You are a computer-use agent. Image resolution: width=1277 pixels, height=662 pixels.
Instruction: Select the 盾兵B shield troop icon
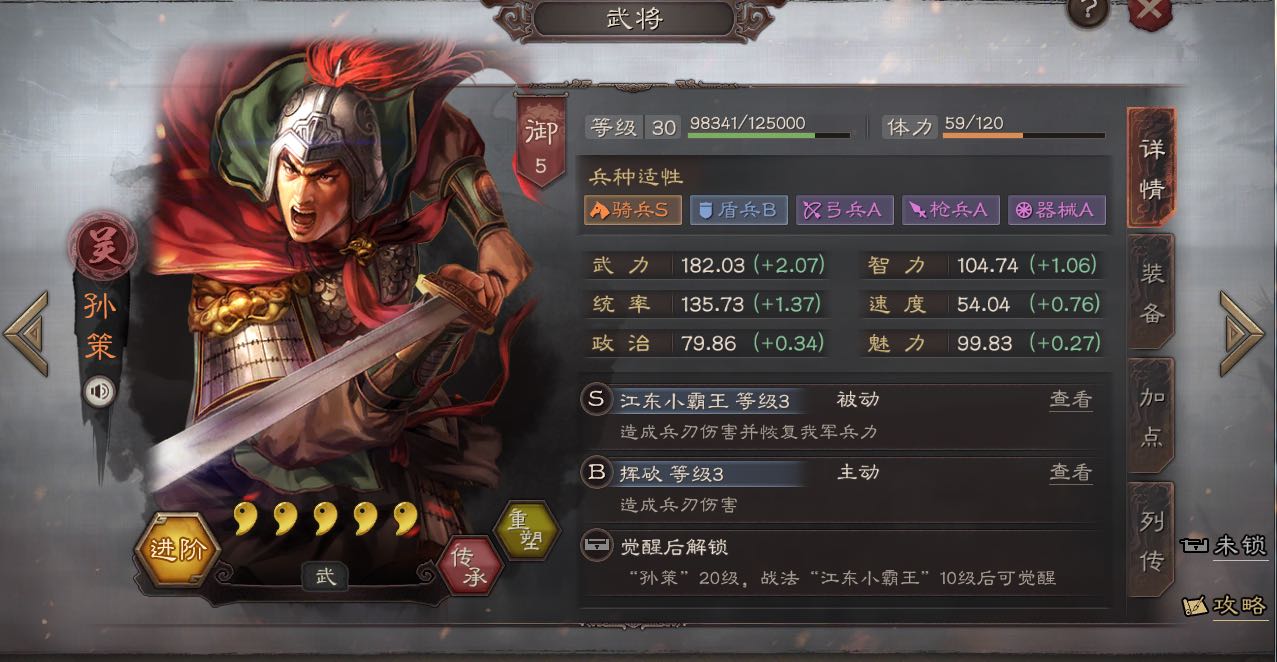736,210
